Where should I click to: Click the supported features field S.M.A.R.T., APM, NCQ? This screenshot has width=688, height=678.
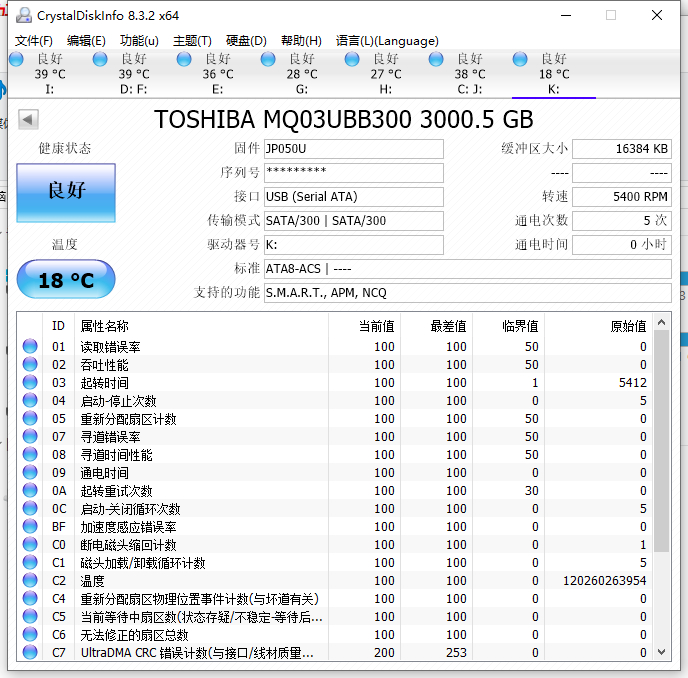468,293
